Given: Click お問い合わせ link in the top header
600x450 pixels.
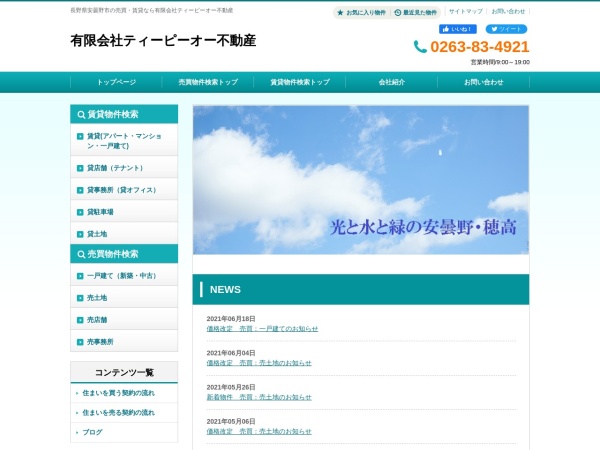Looking at the screenshot, I should point(508,11).
